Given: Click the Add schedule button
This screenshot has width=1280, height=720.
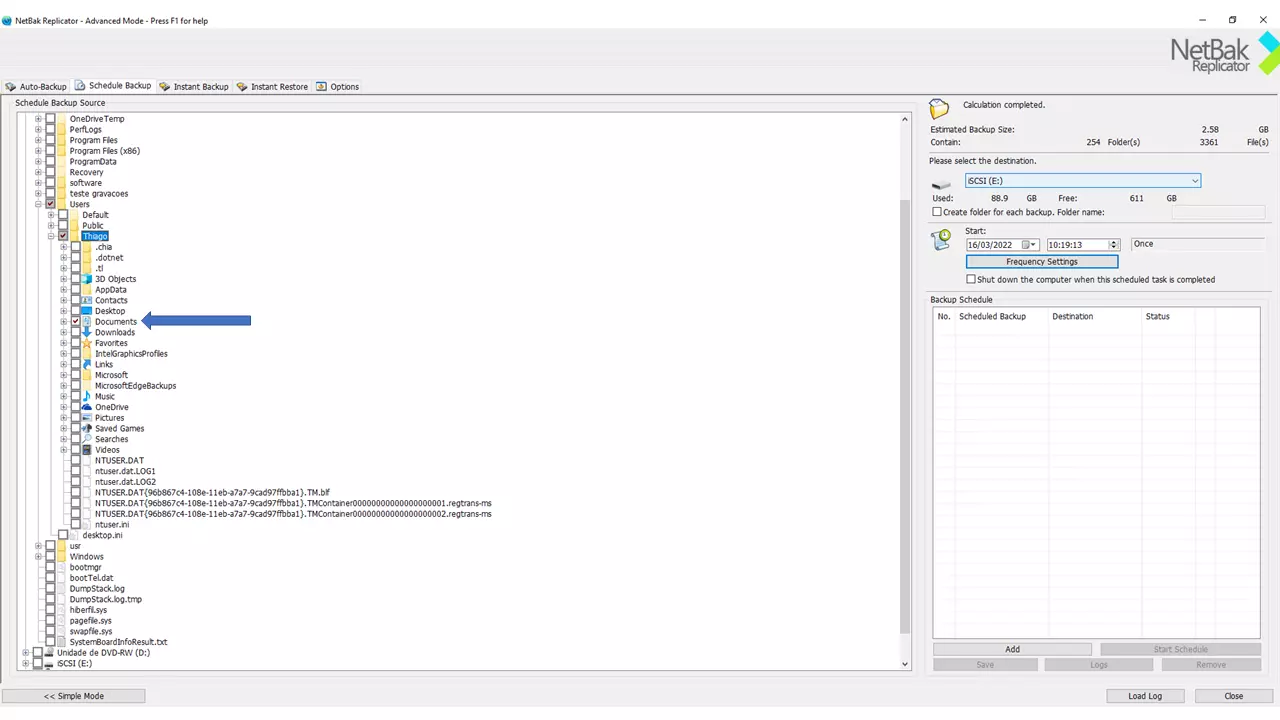Looking at the screenshot, I should [x=1012, y=649].
